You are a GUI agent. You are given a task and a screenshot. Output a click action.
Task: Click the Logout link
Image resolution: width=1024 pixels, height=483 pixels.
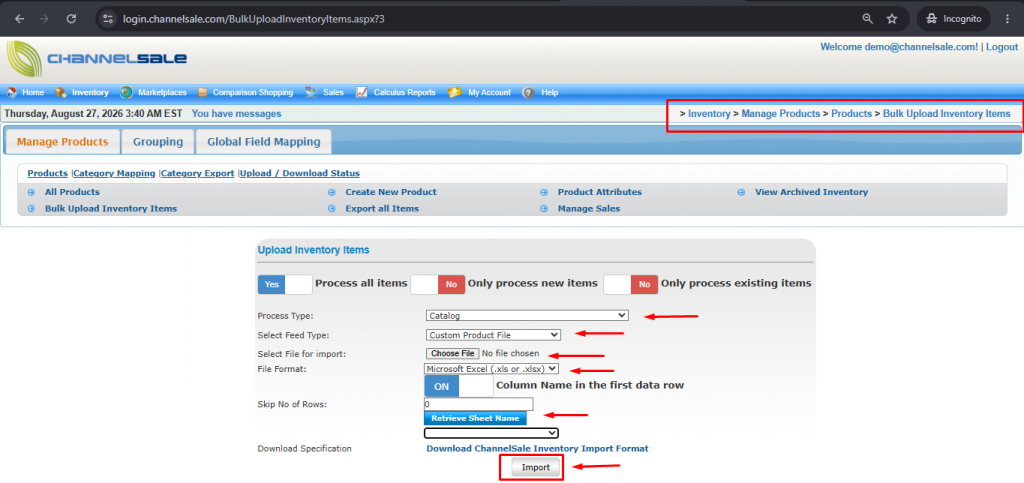pos(1002,47)
